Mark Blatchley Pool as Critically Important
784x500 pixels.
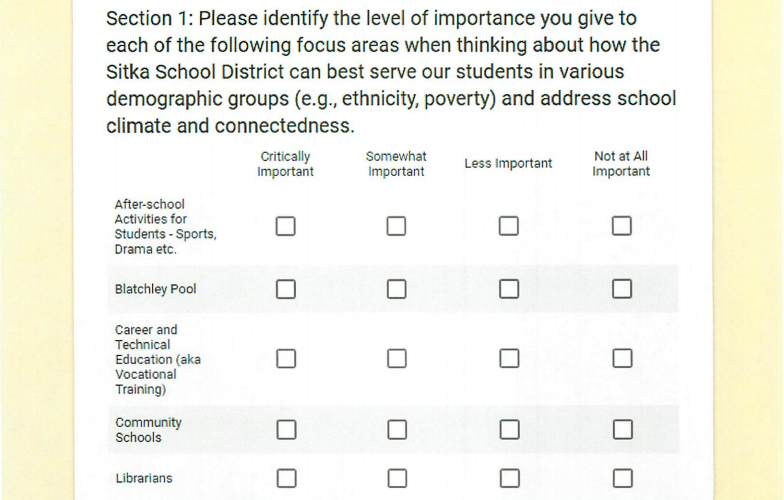point(286,289)
